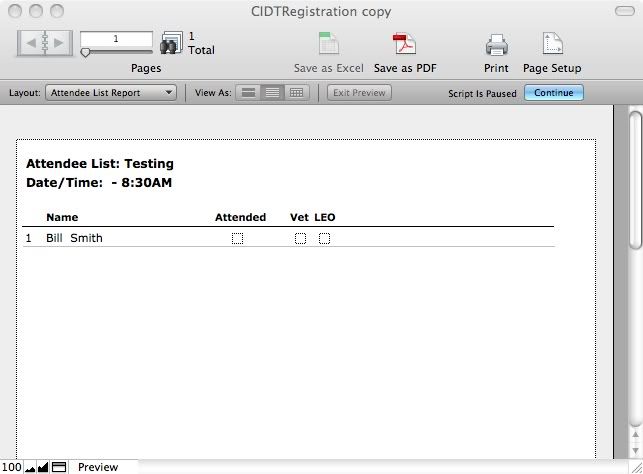
Task: Toggle status toolbar icon at bottom
Action: (x=59, y=467)
